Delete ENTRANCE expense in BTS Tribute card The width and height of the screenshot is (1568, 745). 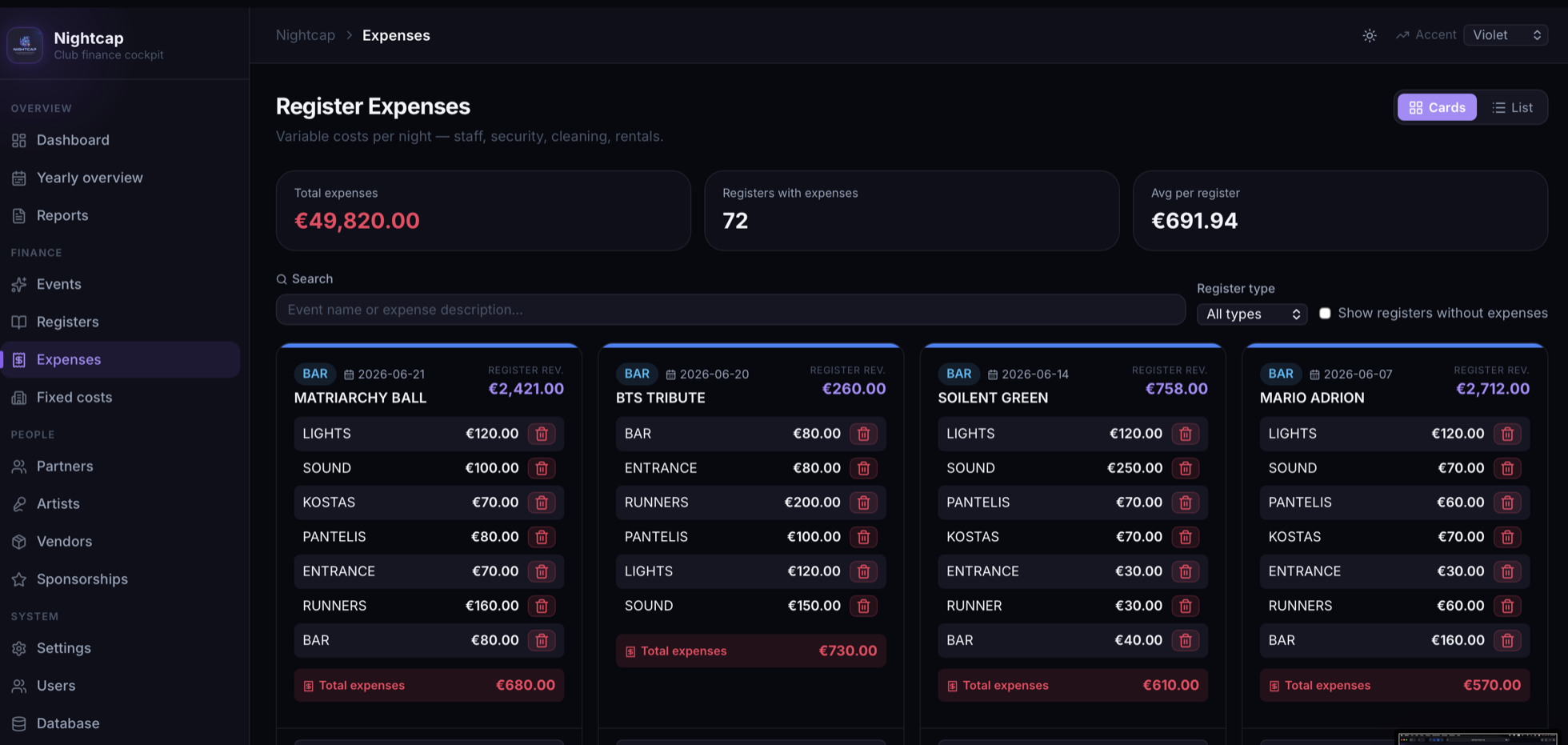click(863, 468)
